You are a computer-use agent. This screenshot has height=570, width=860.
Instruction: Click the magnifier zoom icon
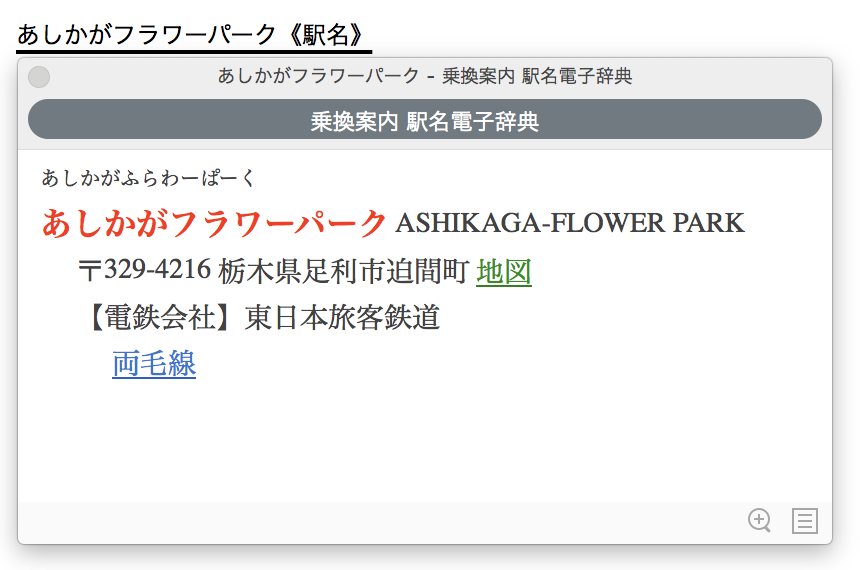coord(760,520)
